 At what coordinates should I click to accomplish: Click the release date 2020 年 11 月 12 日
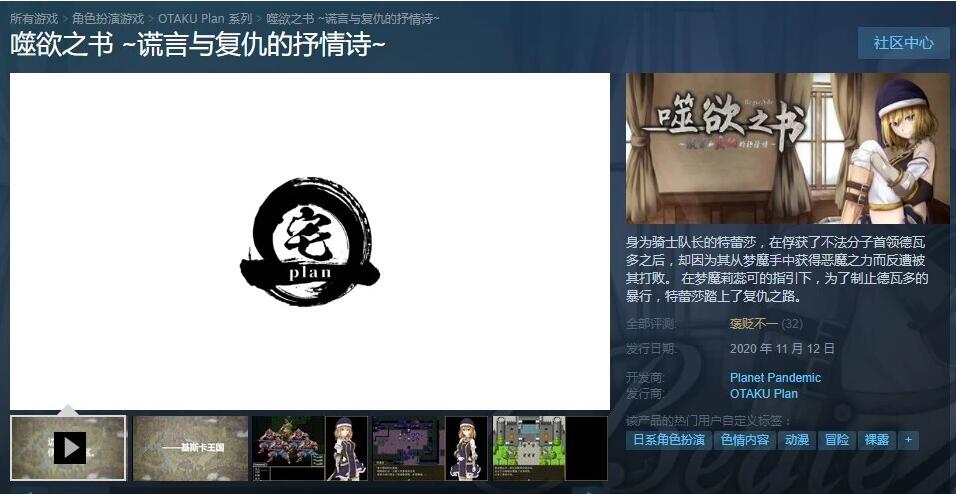pyautogui.click(x=782, y=349)
